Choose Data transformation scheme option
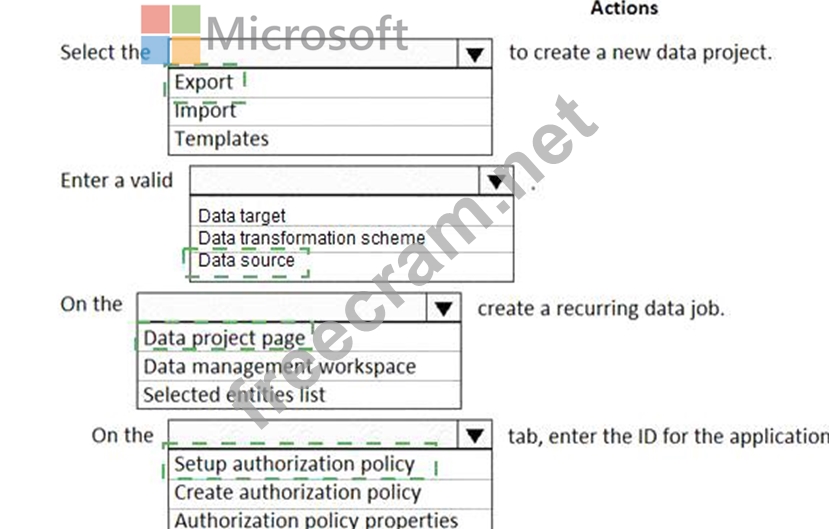Screen dimensions: 829x529 (x=311, y=238)
